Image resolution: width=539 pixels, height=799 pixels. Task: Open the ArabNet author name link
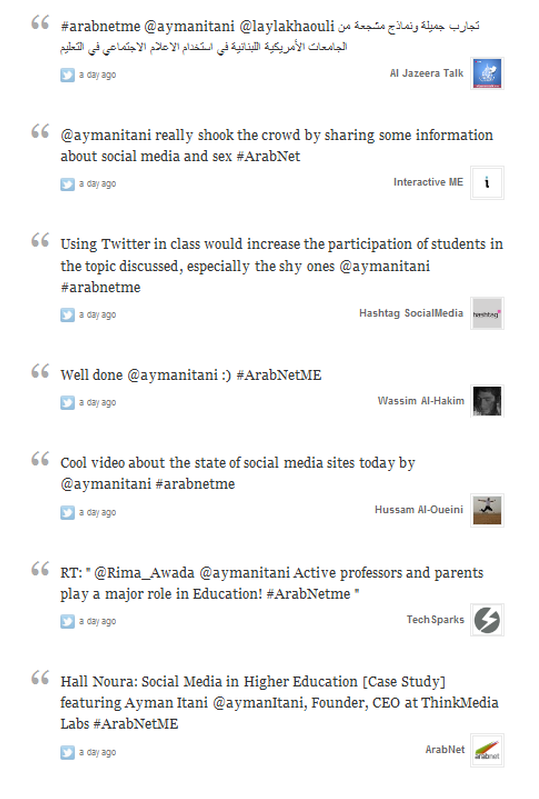pyautogui.click(x=445, y=750)
